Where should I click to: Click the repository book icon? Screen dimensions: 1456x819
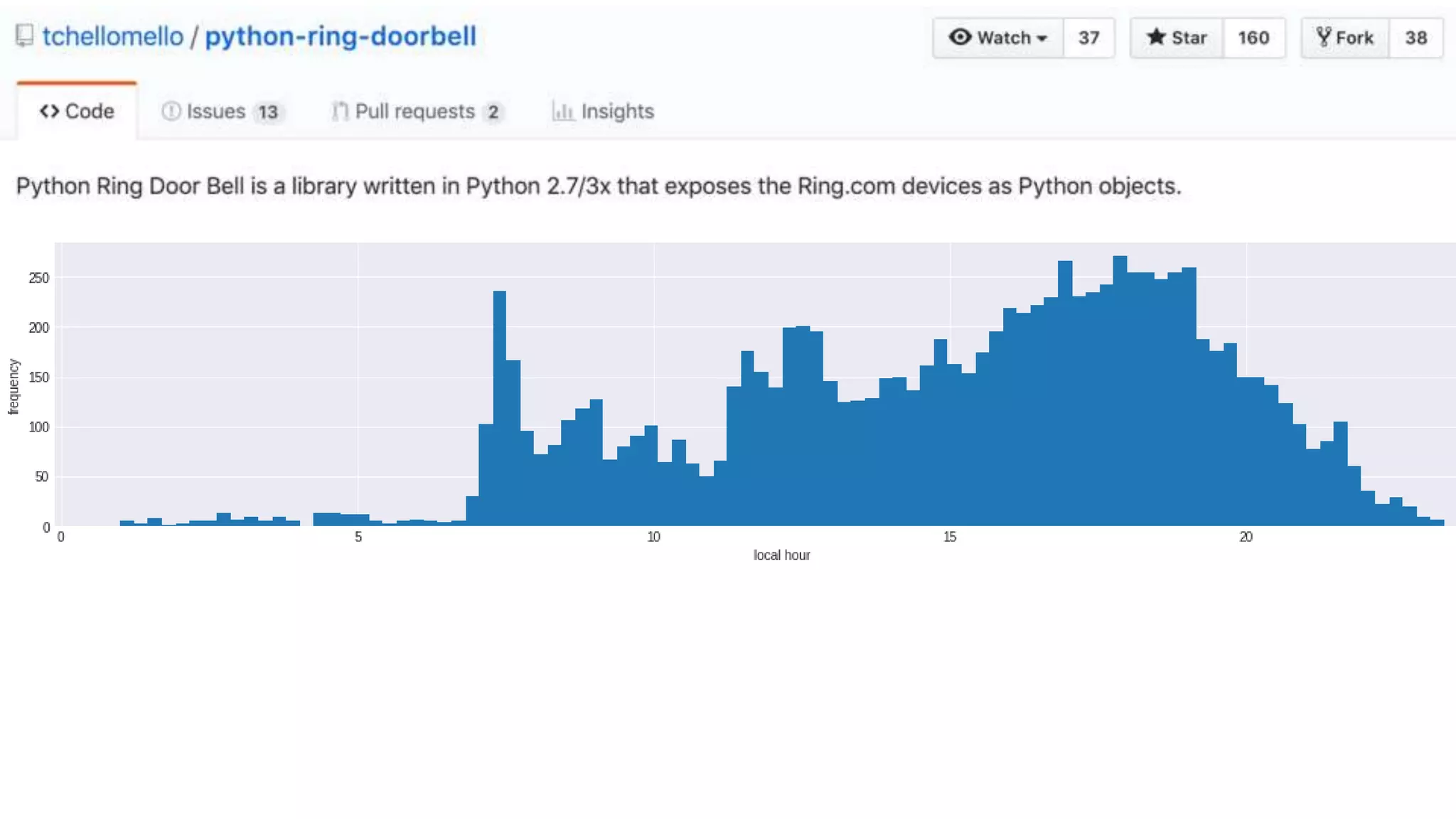point(24,36)
